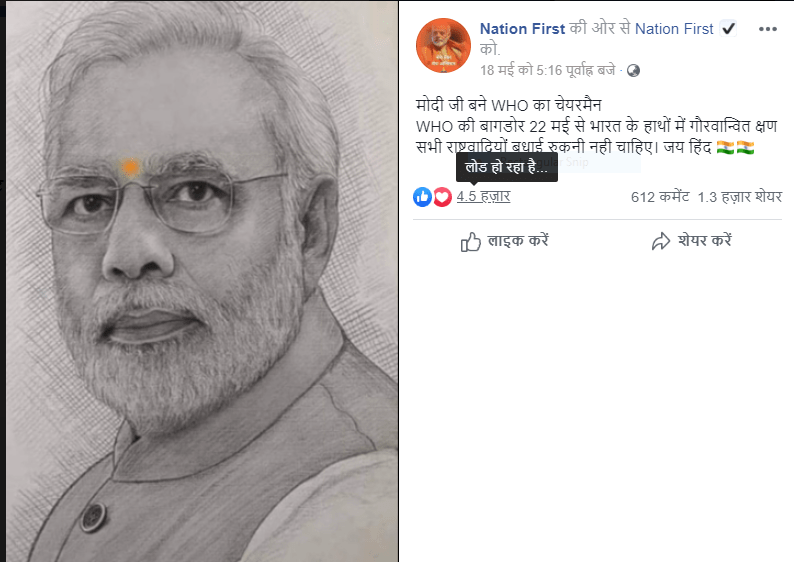
Task: Open the second Nation First link
Action: tap(674, 29)
